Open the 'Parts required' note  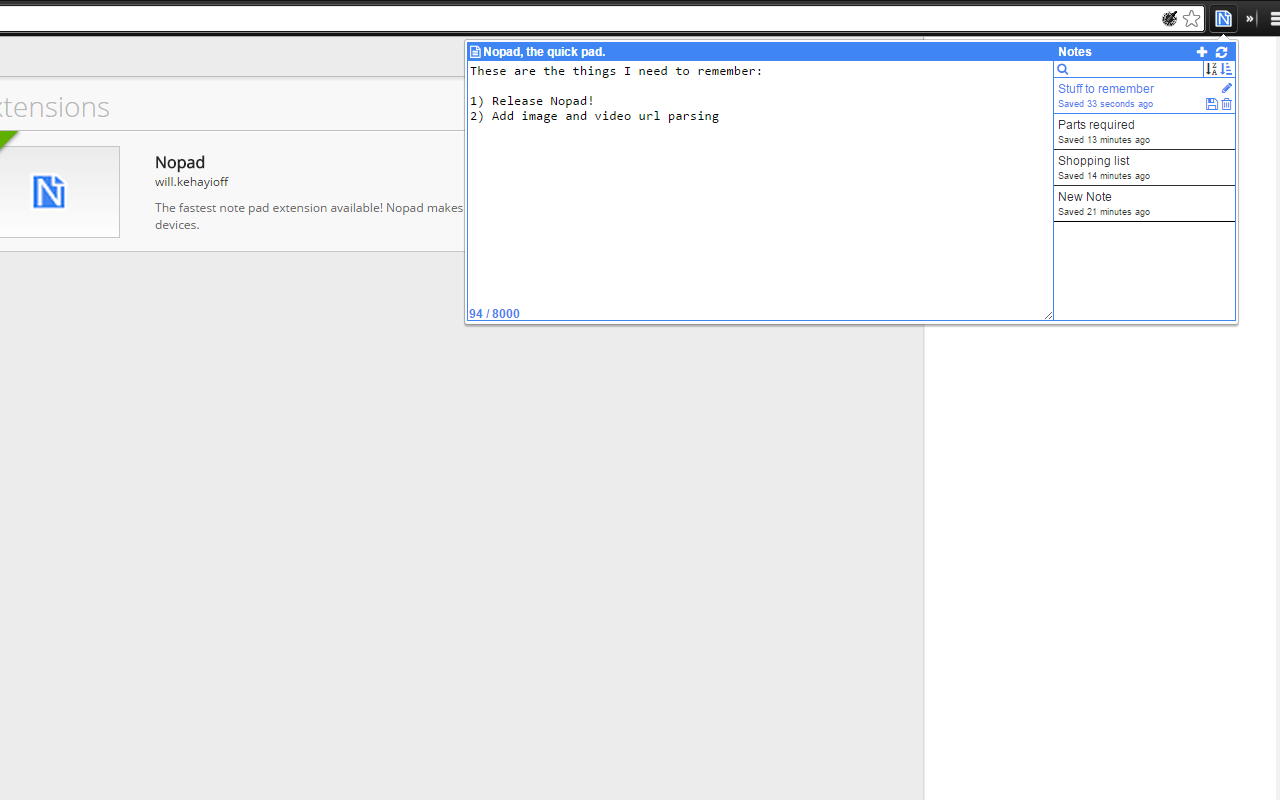(1144, 131)
